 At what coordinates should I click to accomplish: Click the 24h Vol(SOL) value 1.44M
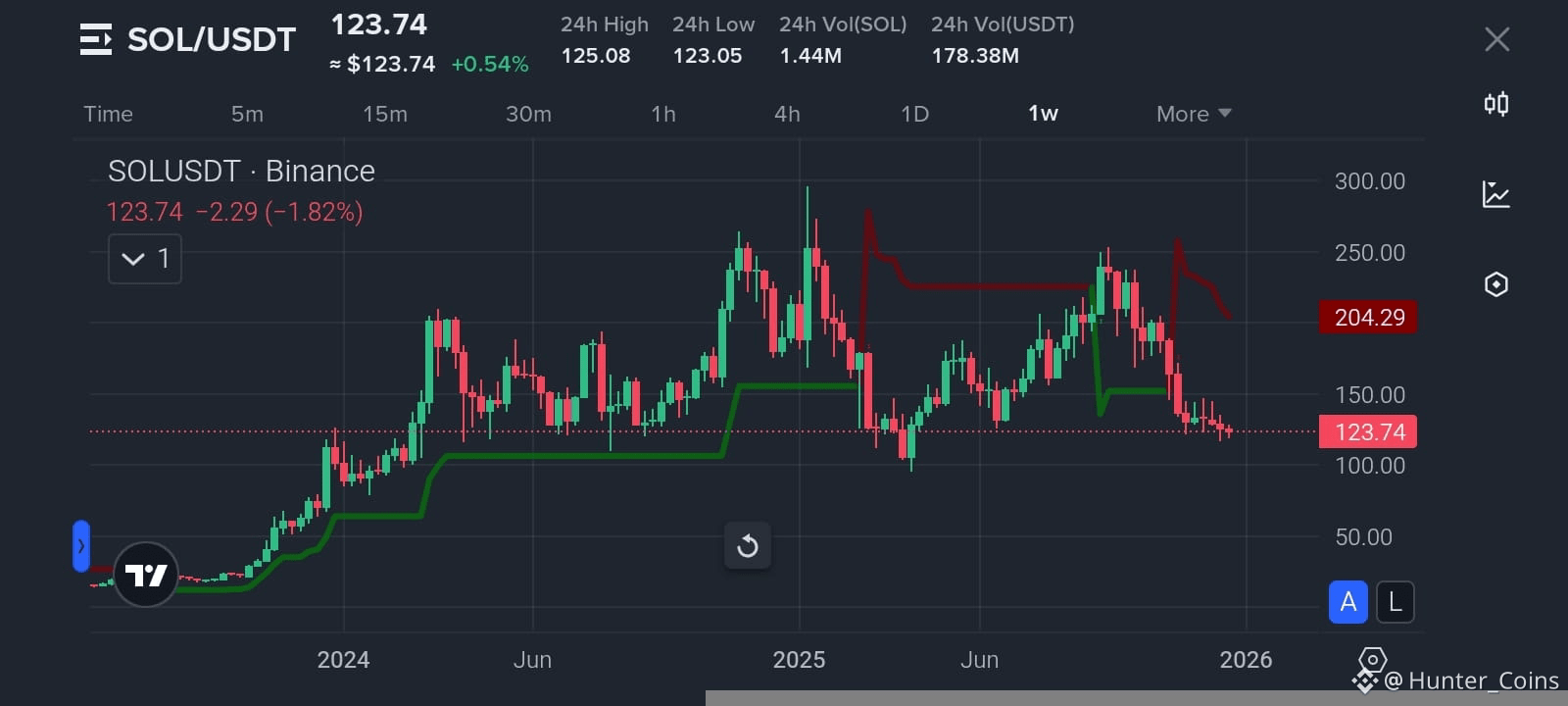tap(810, 56)
